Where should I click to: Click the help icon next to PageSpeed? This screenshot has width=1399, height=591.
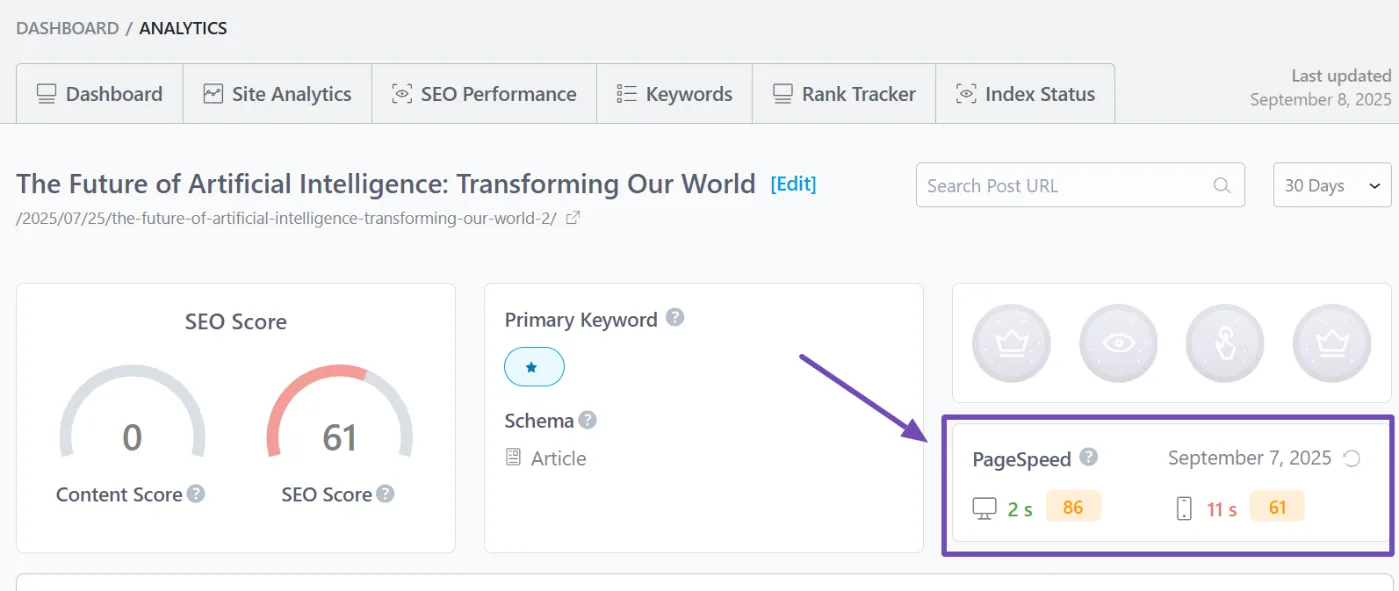pos(1088,457)
